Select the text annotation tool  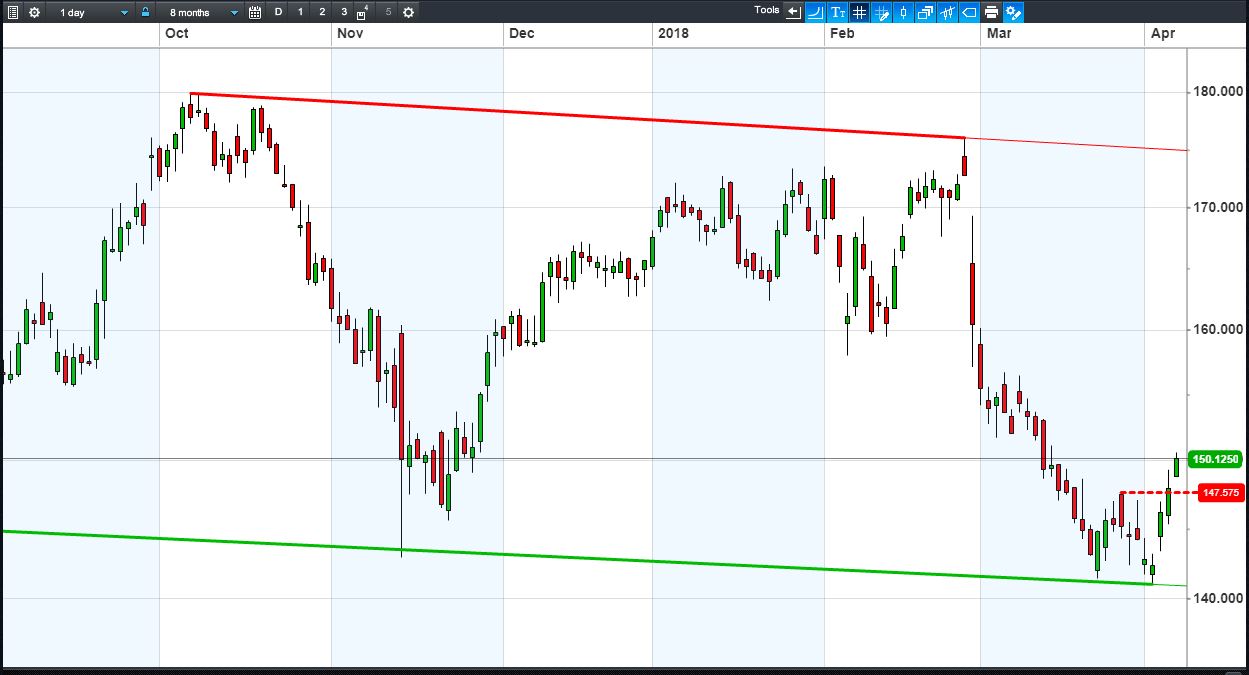838,12
